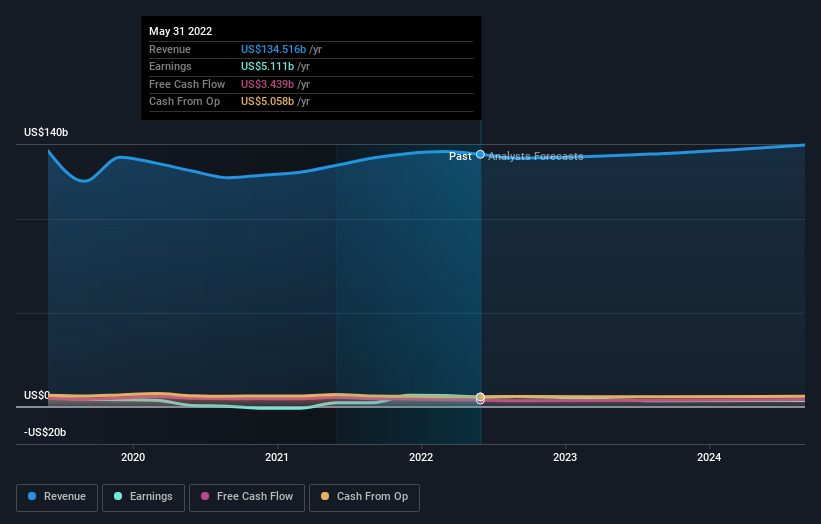
Task: Toggle the Cash From Op legend button
Action: pyautogui.click(x=364, y=497)
